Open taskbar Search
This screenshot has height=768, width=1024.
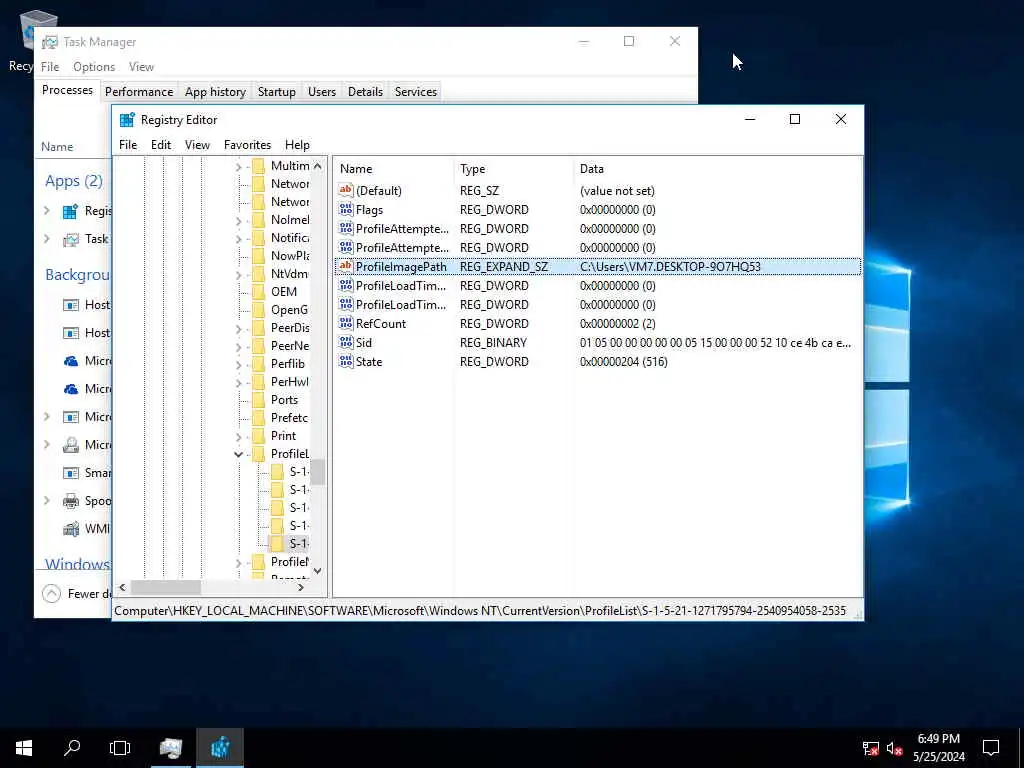(72, 748)
